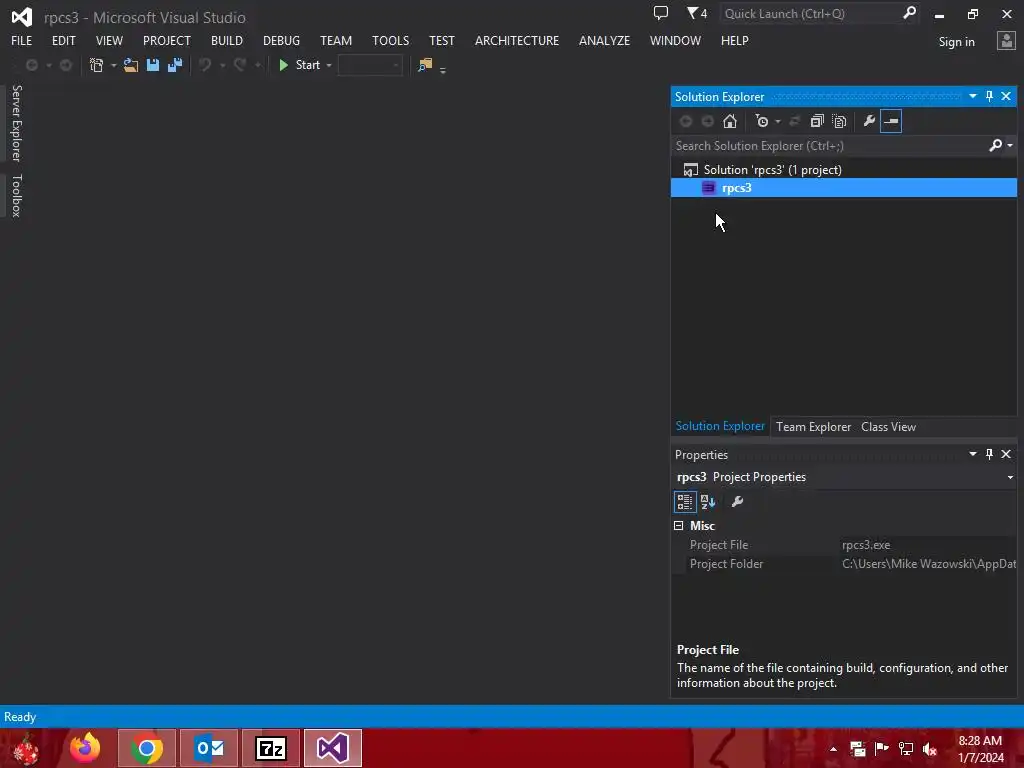This screenshot has width=1024, height=768.
Task: Click the Sign in link
Action: (956, 42)
